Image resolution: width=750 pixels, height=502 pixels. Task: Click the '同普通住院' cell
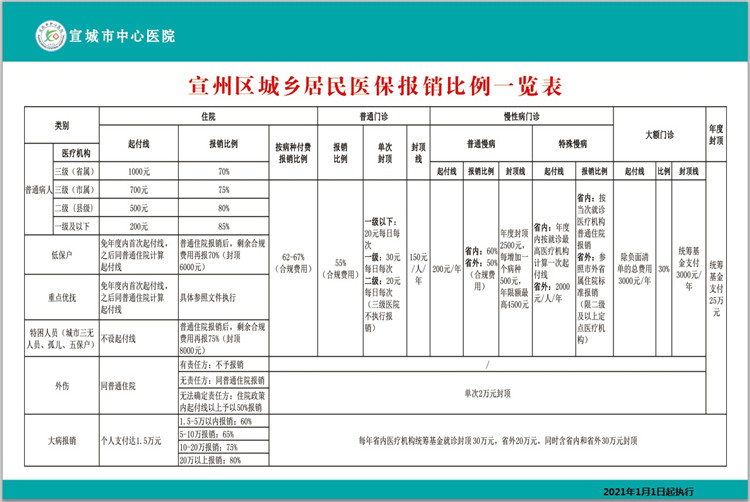[139, 385]
